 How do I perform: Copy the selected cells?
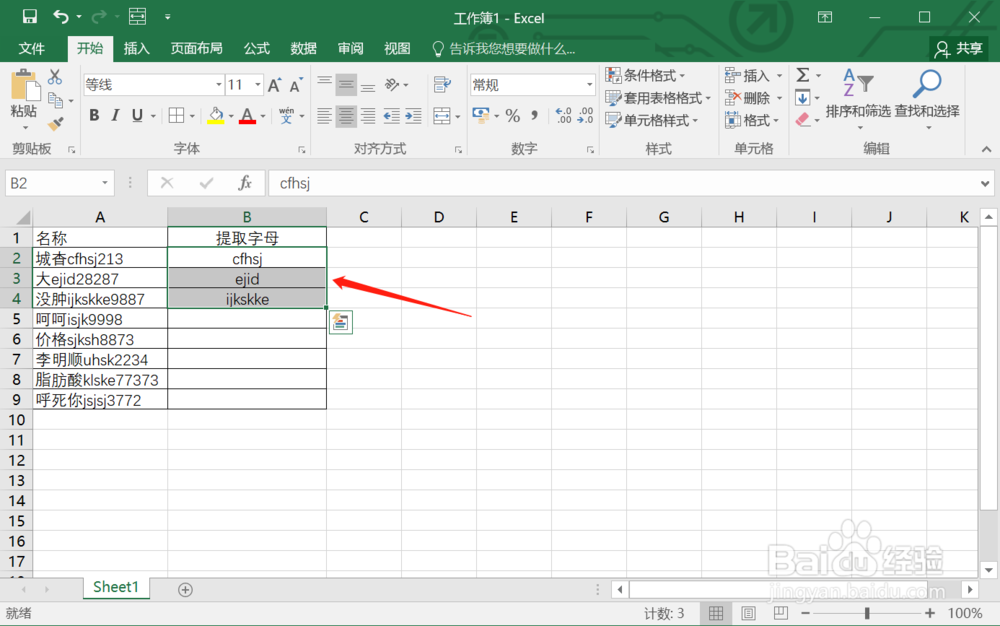[x=56, y=100]
